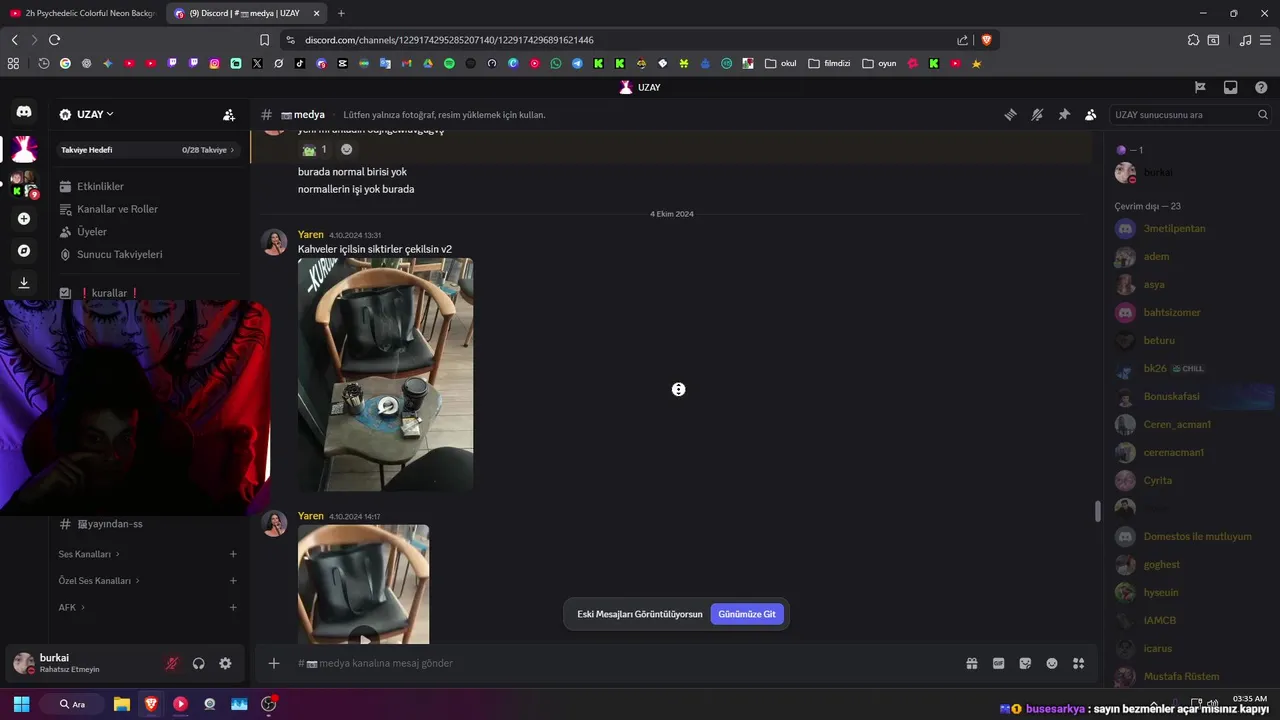Open Windows Start menu
The height and width of the screenshot is (720, 1280).
point(21,704)
